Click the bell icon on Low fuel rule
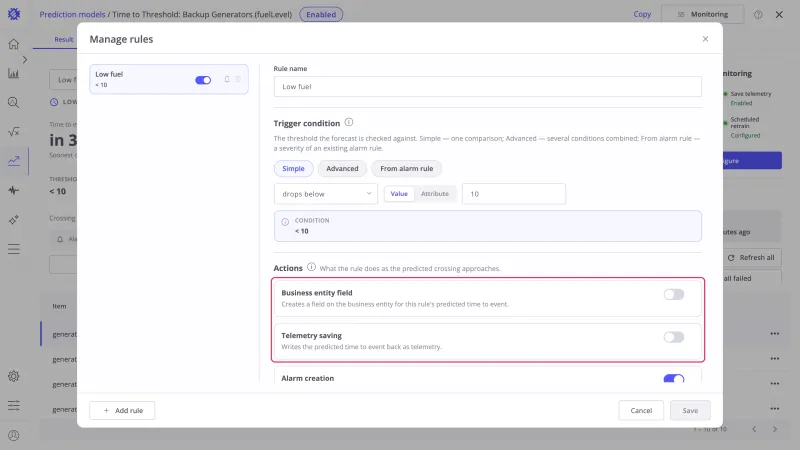Image resolution: width=800 pixels, height=450 pixels. (227, 79)
